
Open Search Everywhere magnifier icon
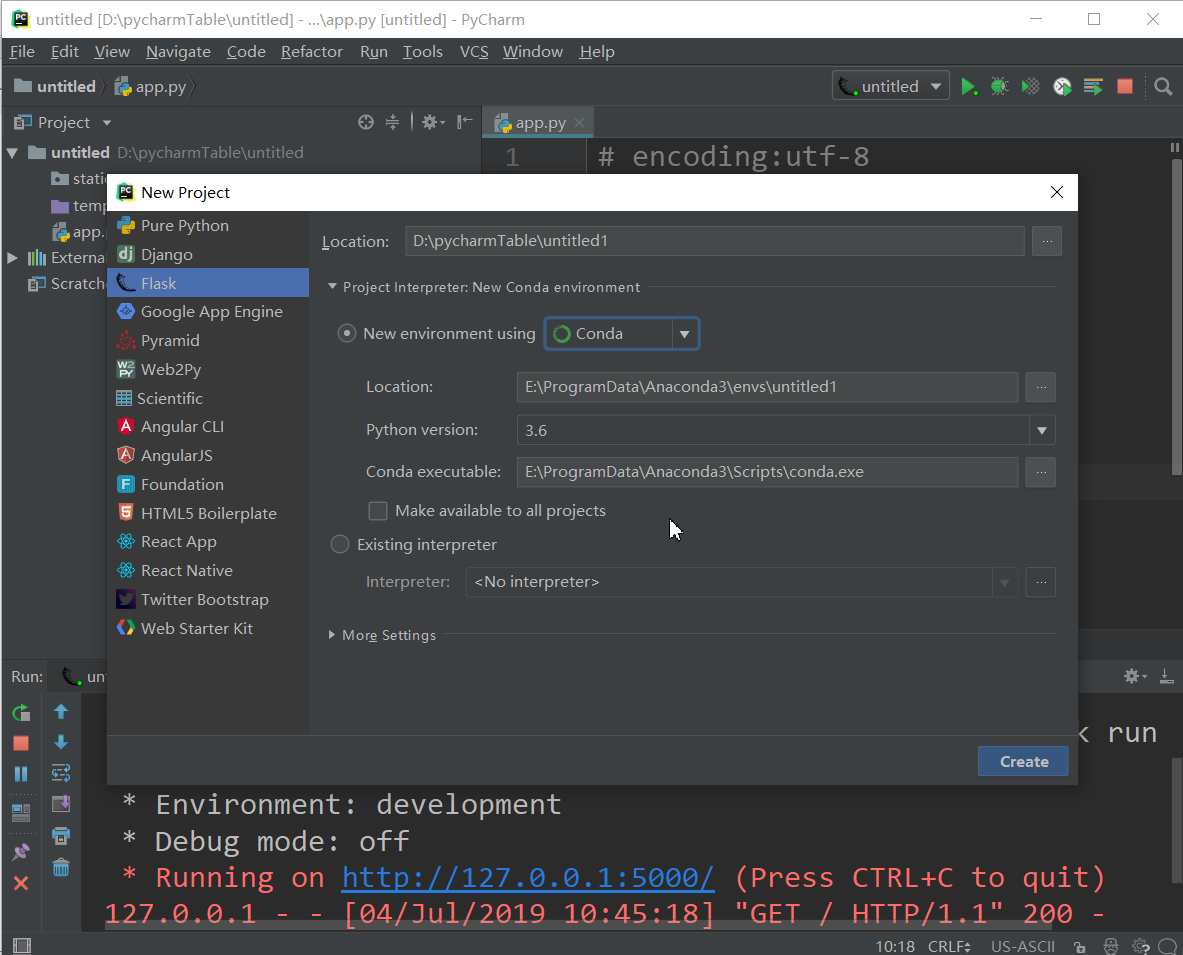(1163, 87)
